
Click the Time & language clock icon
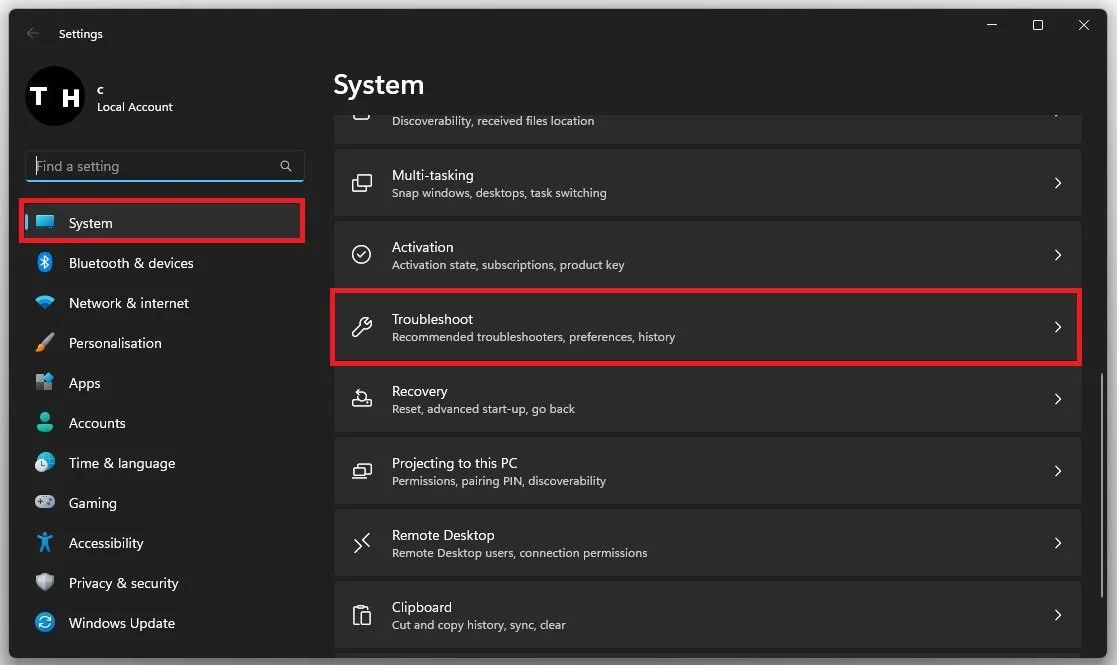[45, 462]
